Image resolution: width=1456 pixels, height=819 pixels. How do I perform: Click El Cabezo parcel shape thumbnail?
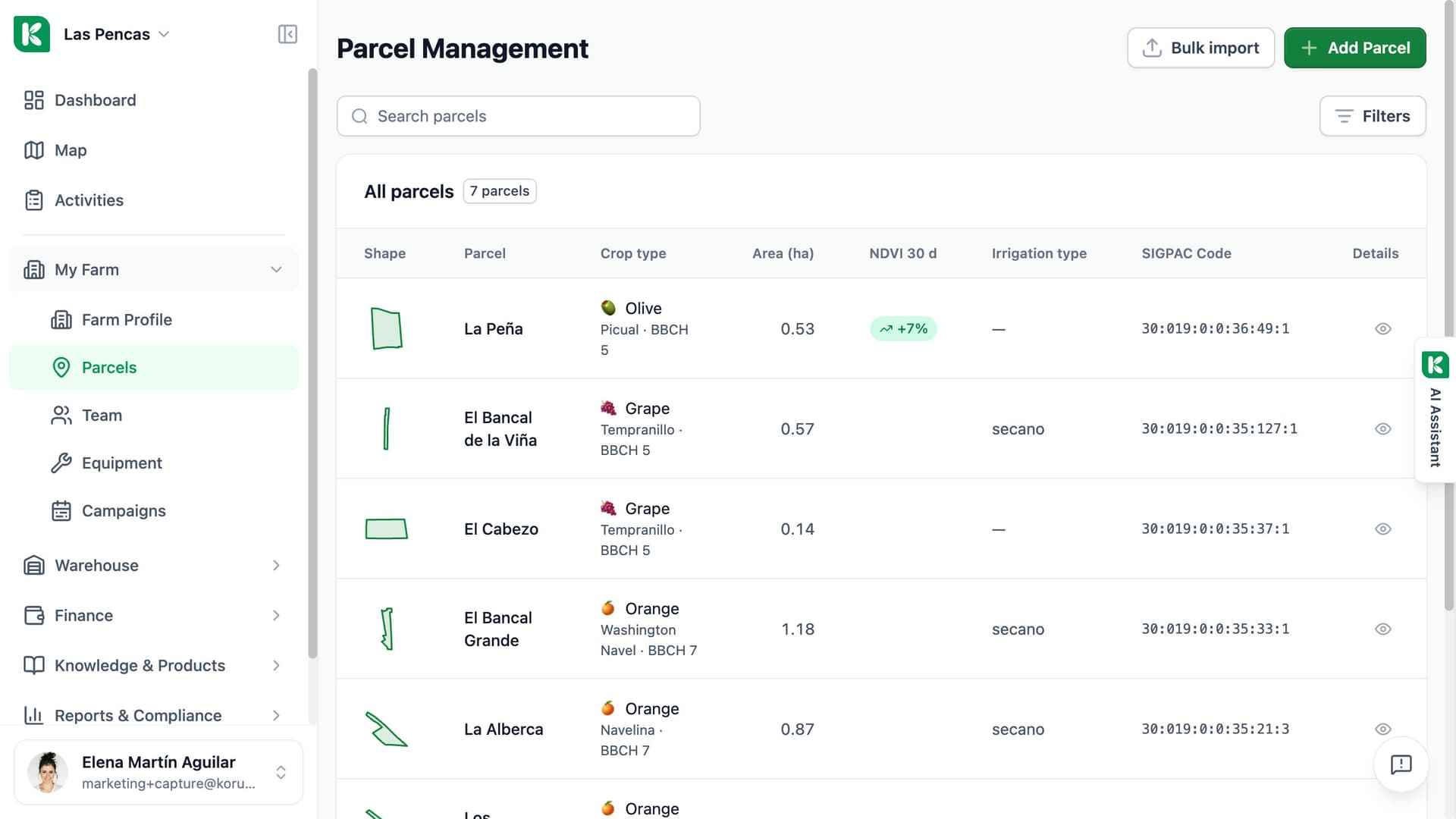(387, 529)
